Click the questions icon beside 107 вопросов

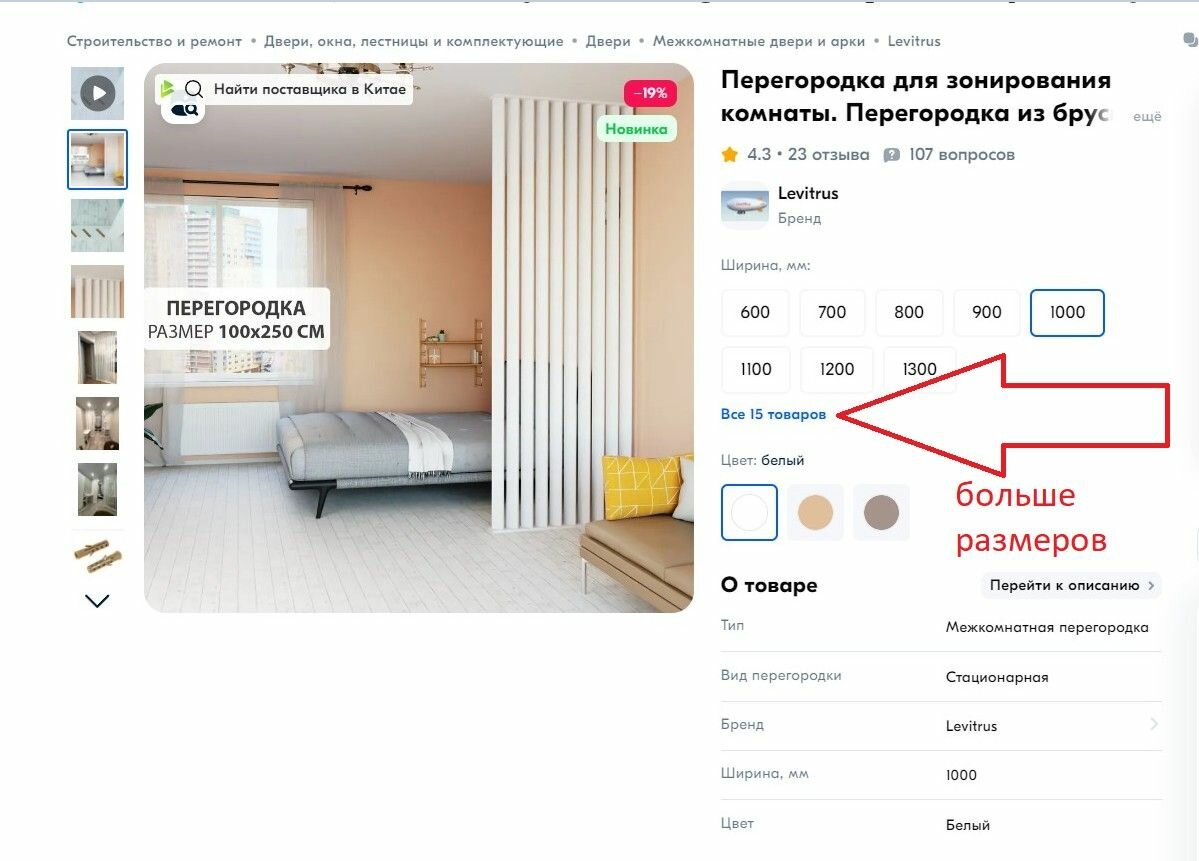click(891, 155)
